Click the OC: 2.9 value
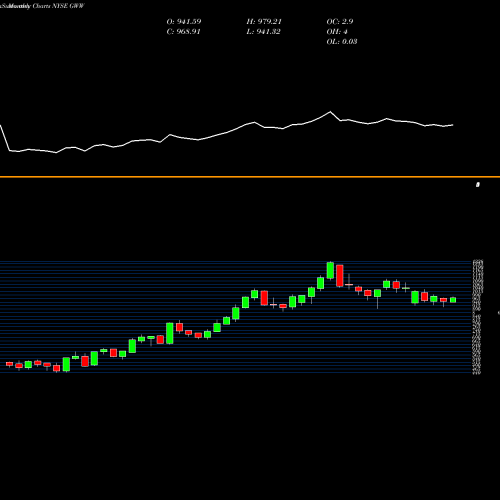This screenshot has height=500, width=500. (x=340, y=22)
